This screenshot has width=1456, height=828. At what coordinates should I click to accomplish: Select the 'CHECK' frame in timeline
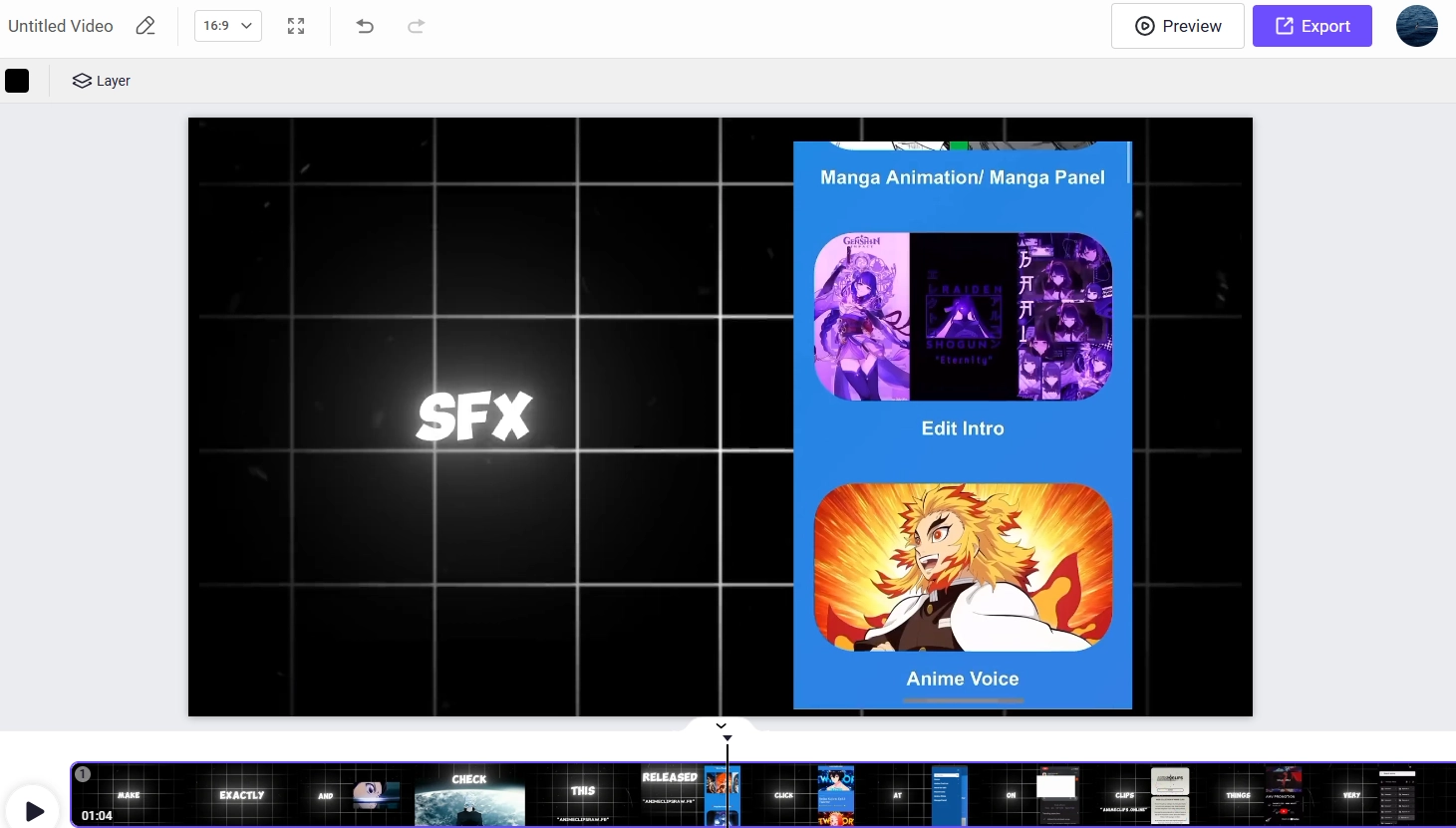[x=469, y=795]
